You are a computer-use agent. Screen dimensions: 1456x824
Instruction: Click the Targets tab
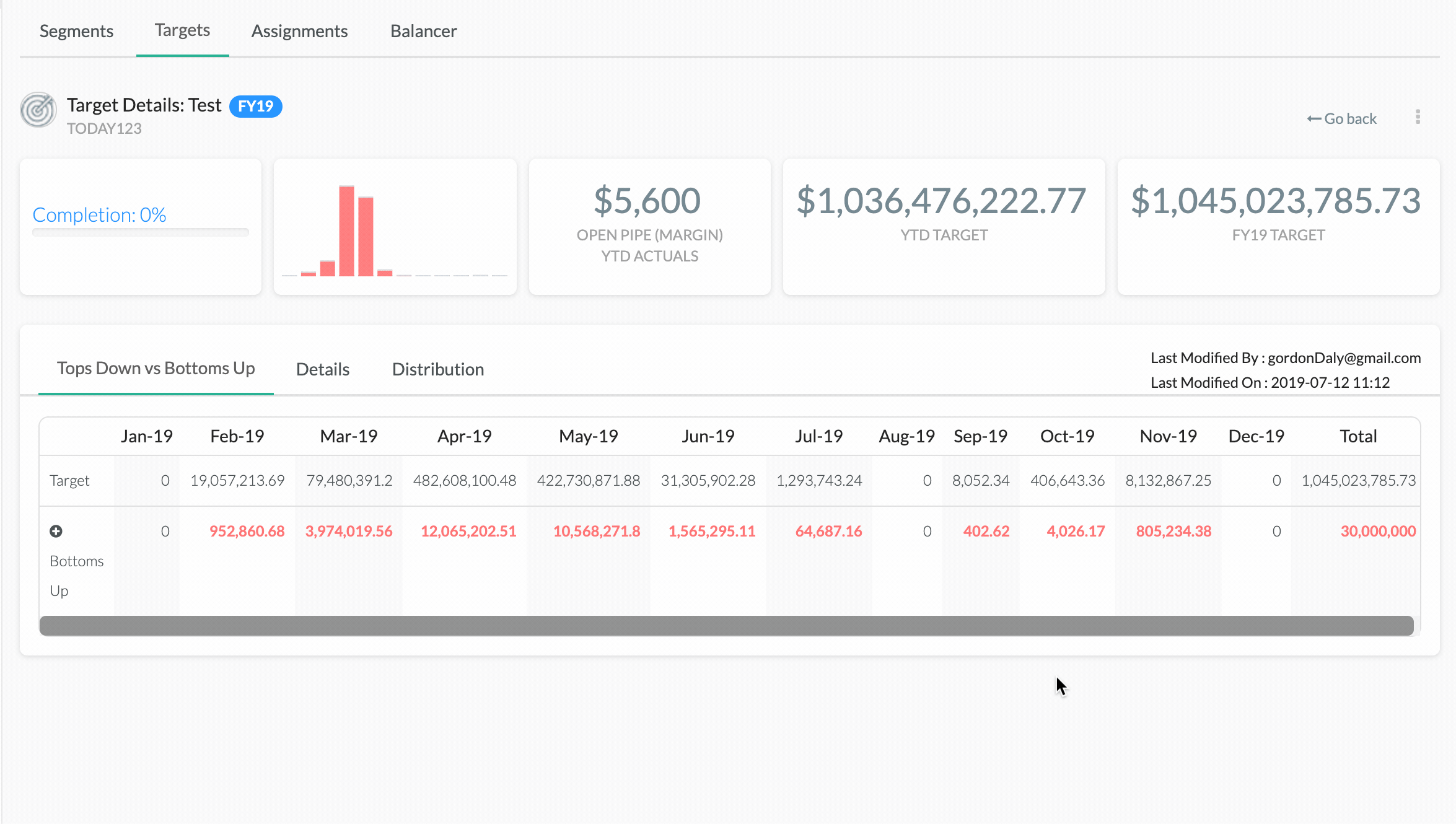click(x=182, y=30)
